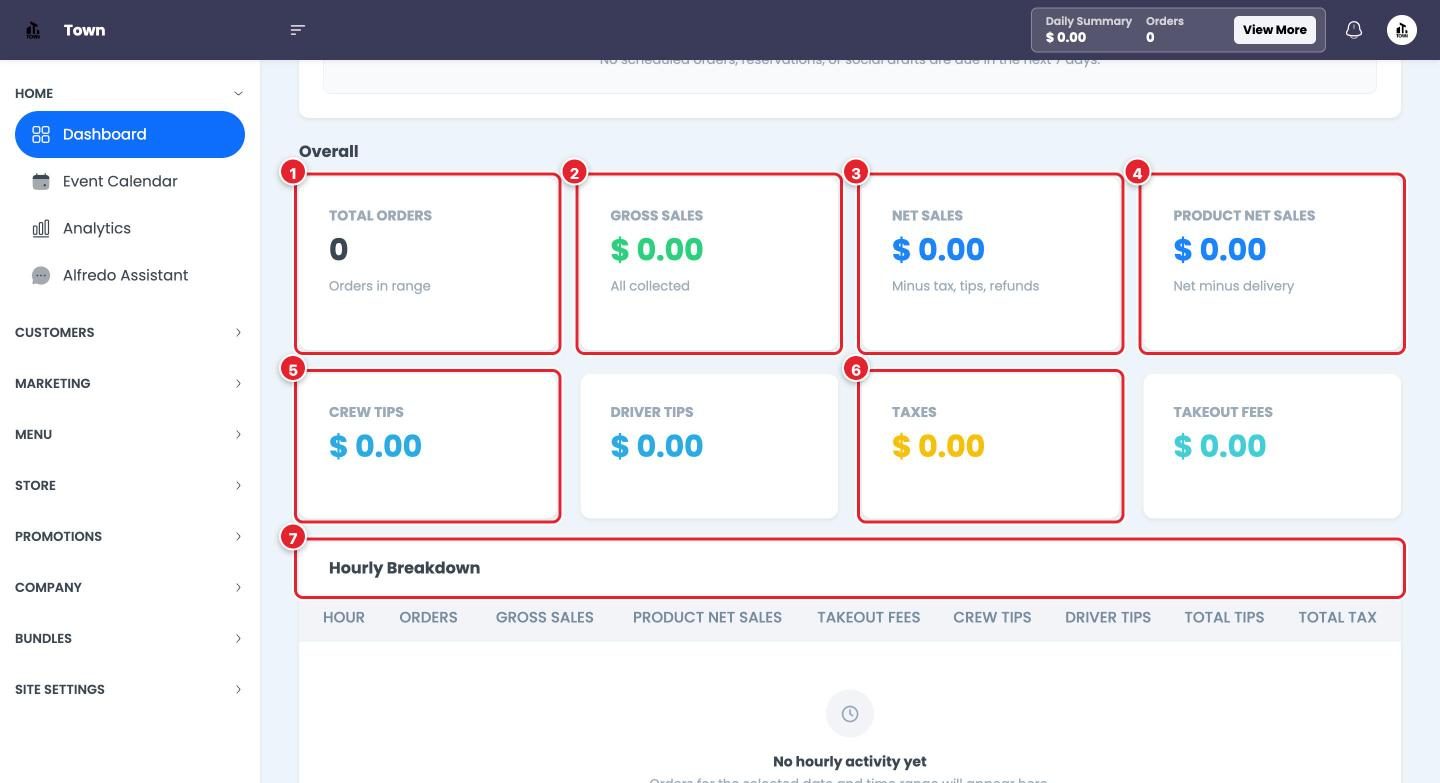Click the View More button
This screenshot has width=1440, height=783.
point(1274,30)
